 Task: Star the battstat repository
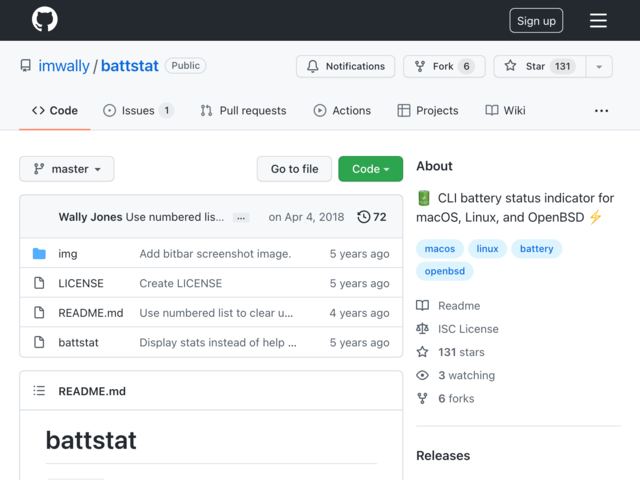[540, 66]
